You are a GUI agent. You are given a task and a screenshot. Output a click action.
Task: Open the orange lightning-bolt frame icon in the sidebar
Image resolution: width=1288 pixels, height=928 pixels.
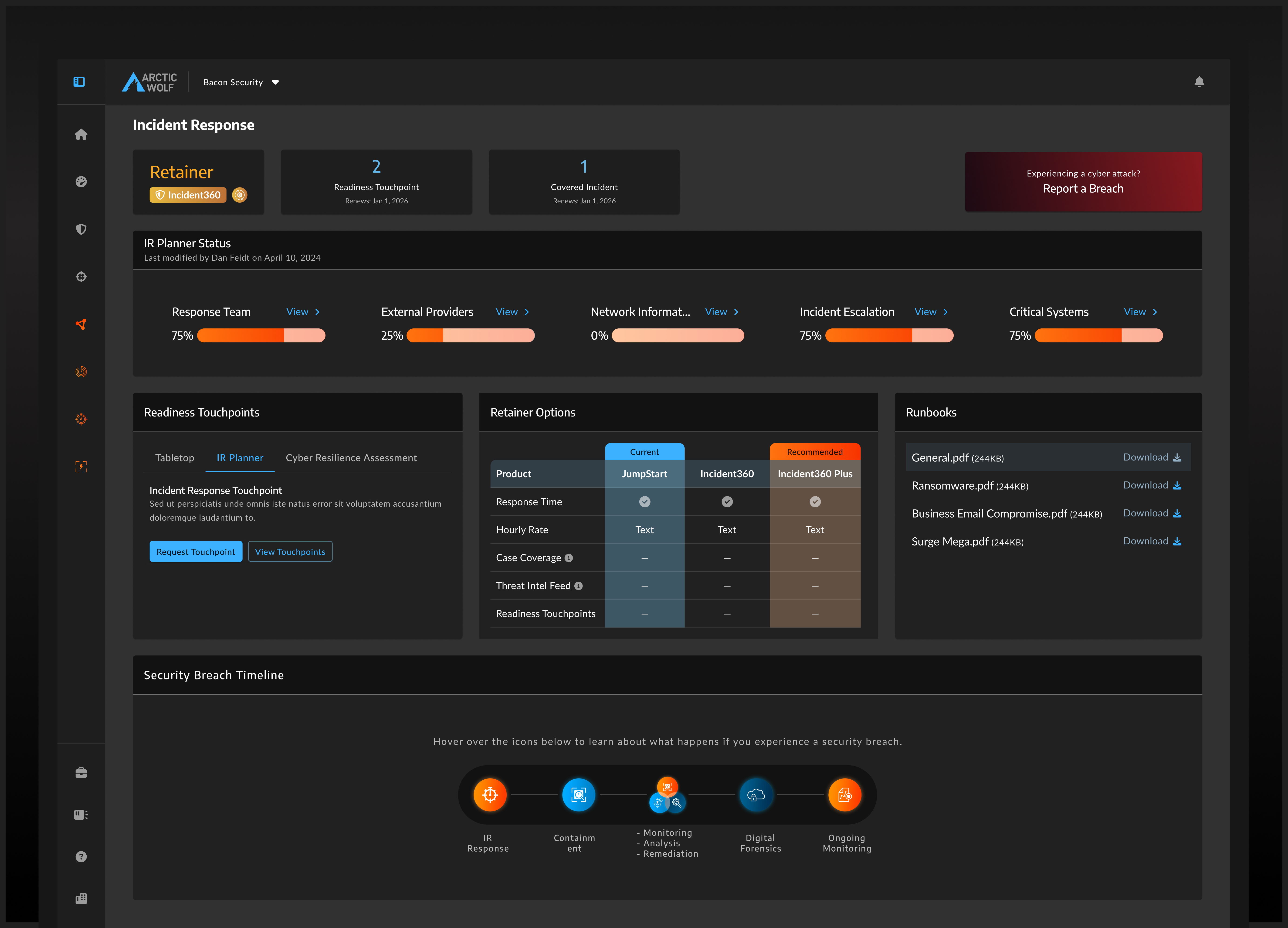tap(81, 467)
